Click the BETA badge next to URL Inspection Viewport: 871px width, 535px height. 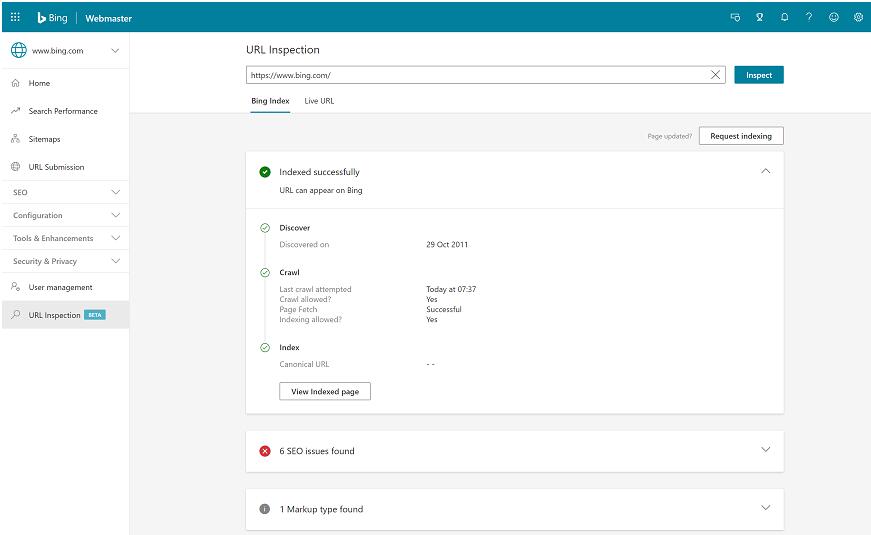tap(95, 315)
